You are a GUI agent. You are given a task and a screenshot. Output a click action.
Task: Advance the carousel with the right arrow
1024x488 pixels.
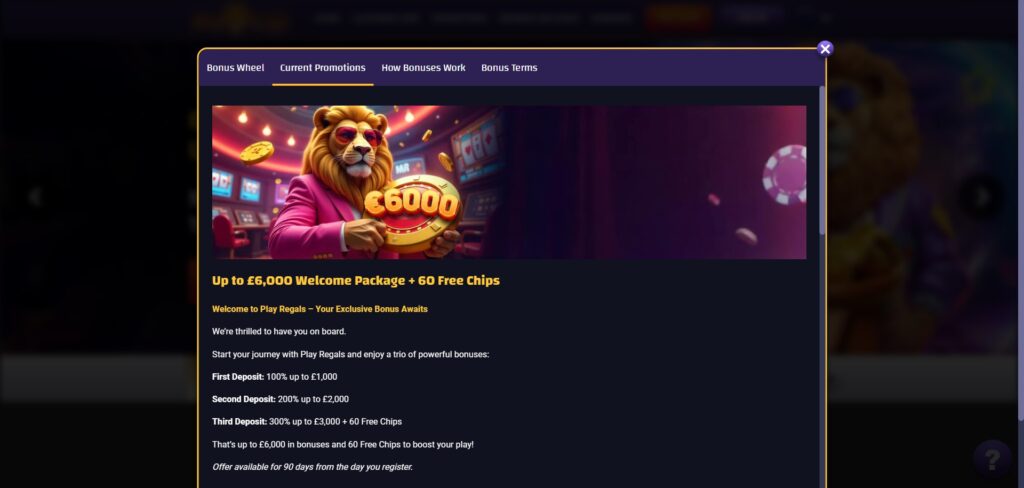983,197
